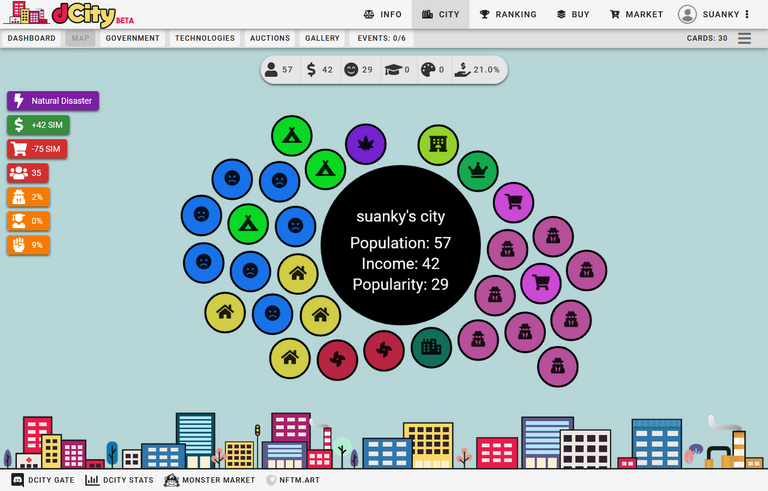The width and height of the screenshot is (768, 491).
Task: Open the Info menu
Action: [x=383, y=14]
